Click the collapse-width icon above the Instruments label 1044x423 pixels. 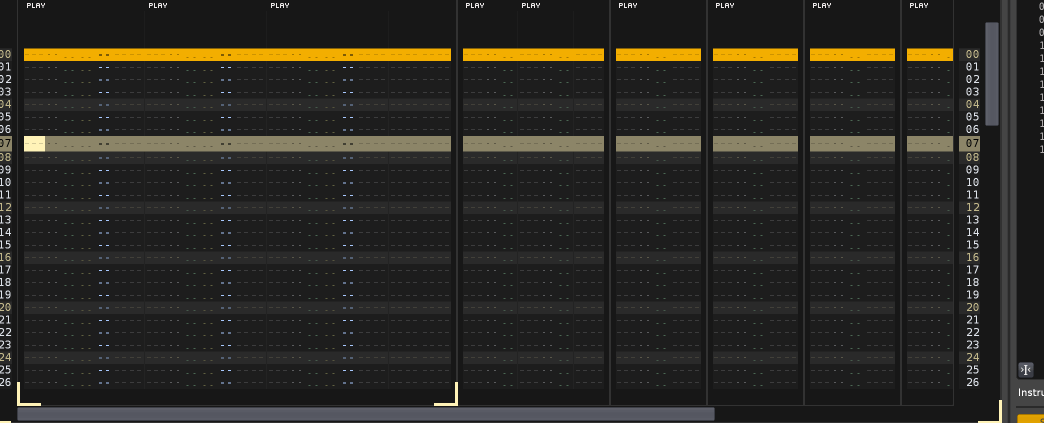[x=1024, y=370]
